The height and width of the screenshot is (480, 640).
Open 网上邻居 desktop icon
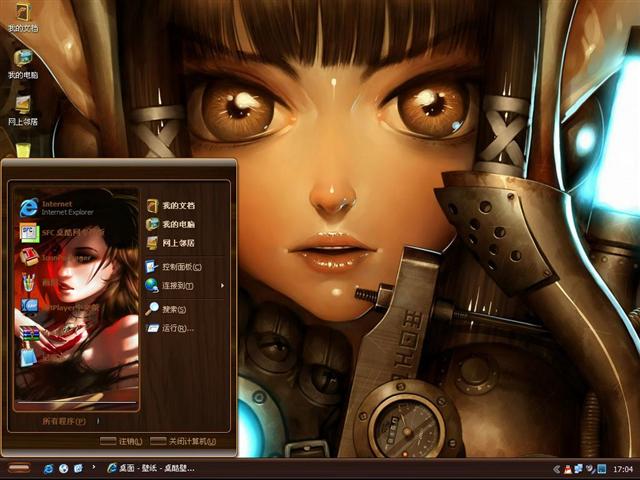pyautogui.click(x=22, y=106)
